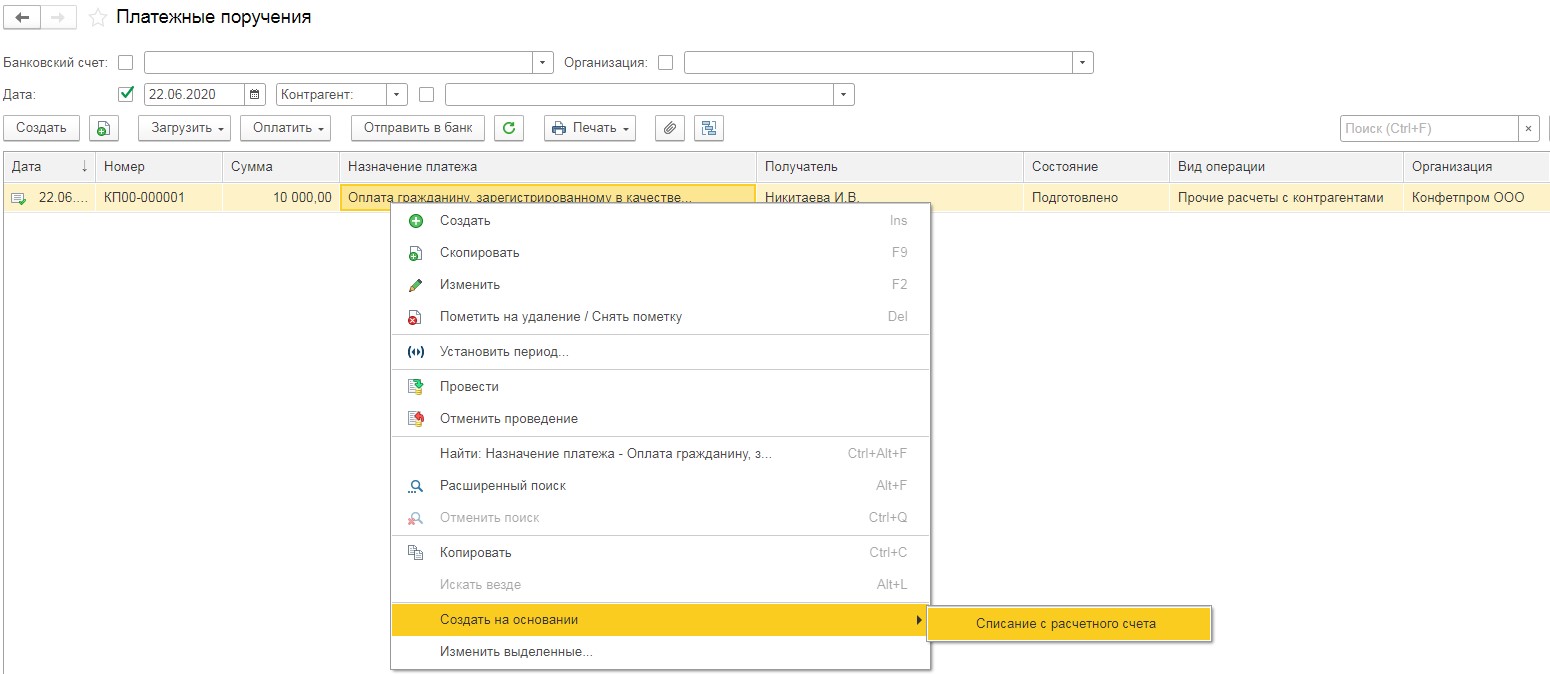Image resolution: width=1550 pixels, height=674 pixels.
Task: Clear the search field with x button
Action: point(1529,128)
